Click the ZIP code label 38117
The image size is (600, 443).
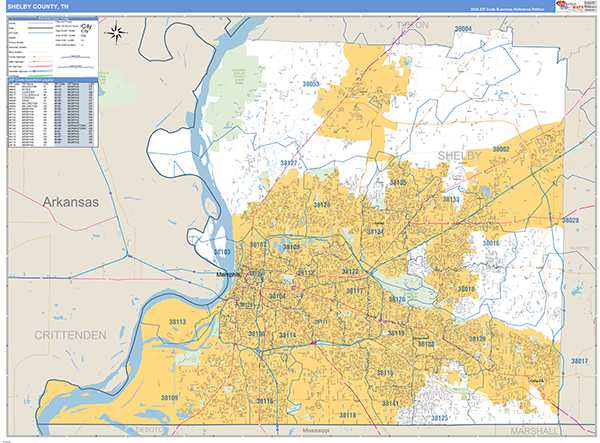(x=355, y=291)
